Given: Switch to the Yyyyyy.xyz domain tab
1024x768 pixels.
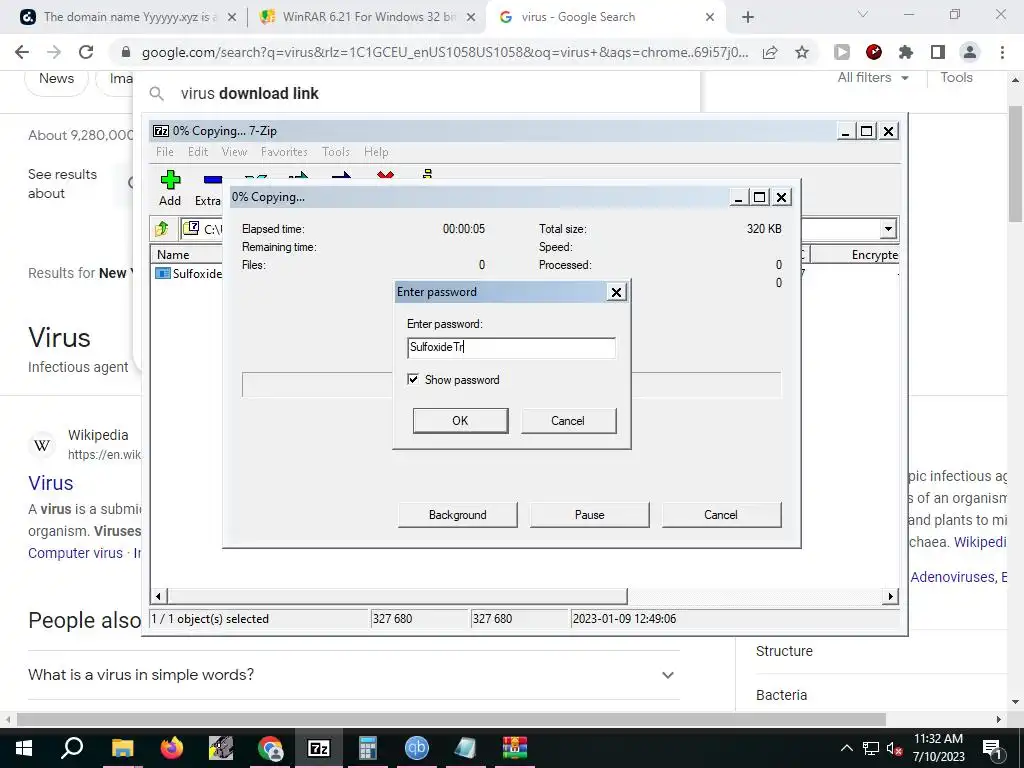Looking at the screenshot, I should coord(129,17).
